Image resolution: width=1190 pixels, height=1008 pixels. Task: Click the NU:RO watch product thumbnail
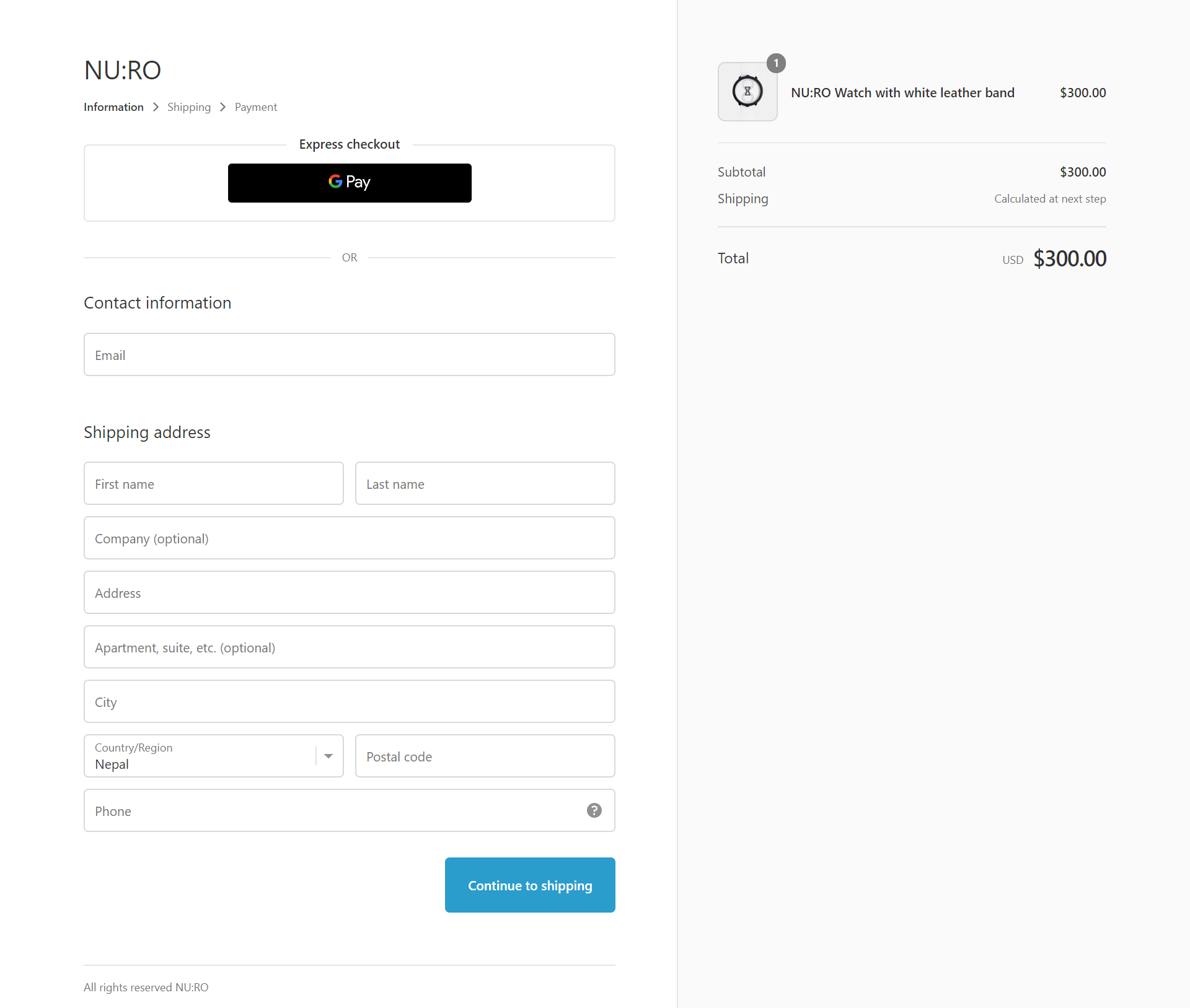(747, 92)
